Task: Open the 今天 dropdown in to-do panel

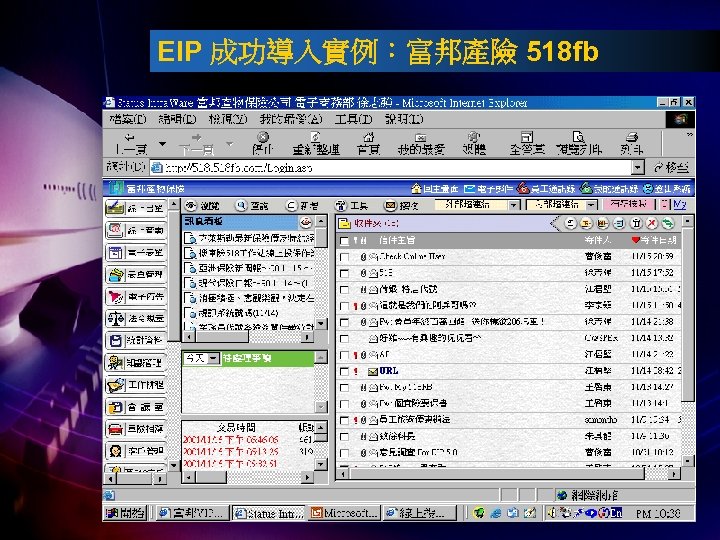Action: (x=201, y=358)
